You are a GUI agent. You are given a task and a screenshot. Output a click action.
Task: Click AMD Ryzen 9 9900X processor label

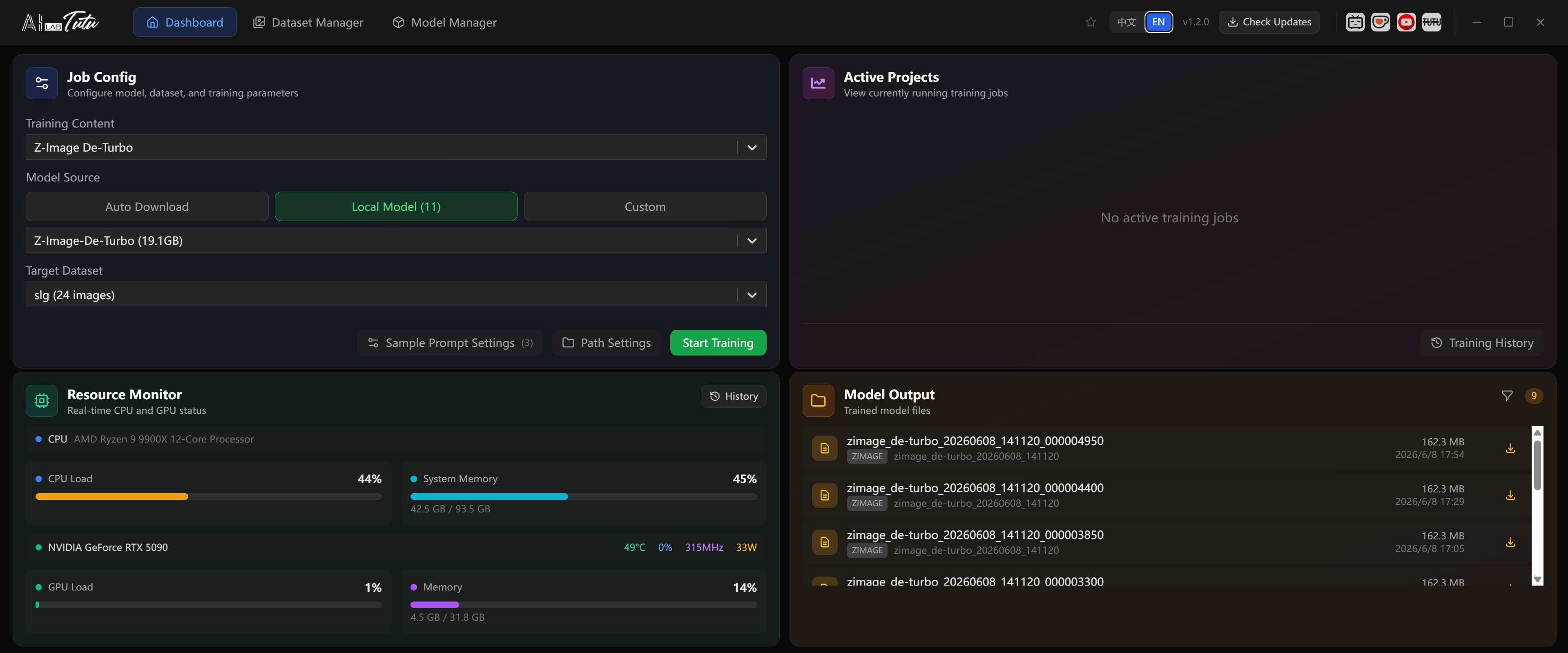(x=163, y=438)
